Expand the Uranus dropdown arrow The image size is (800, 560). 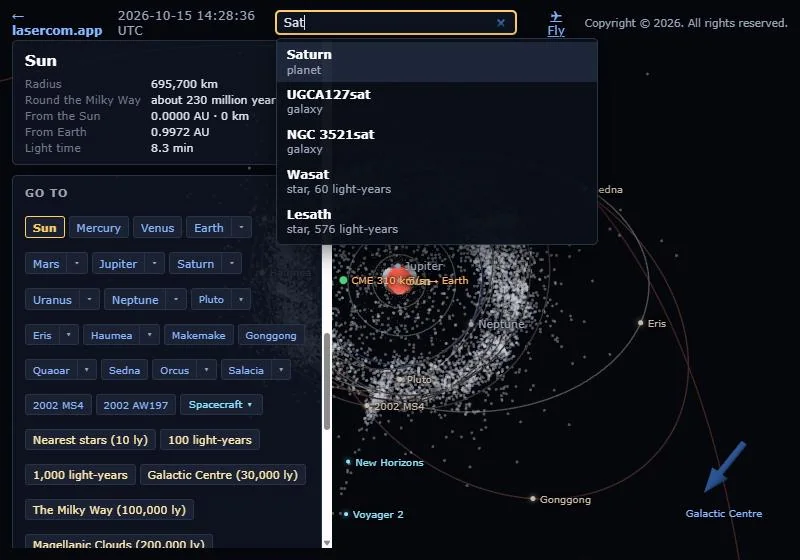pyautogui.click(x=89, y=299)
